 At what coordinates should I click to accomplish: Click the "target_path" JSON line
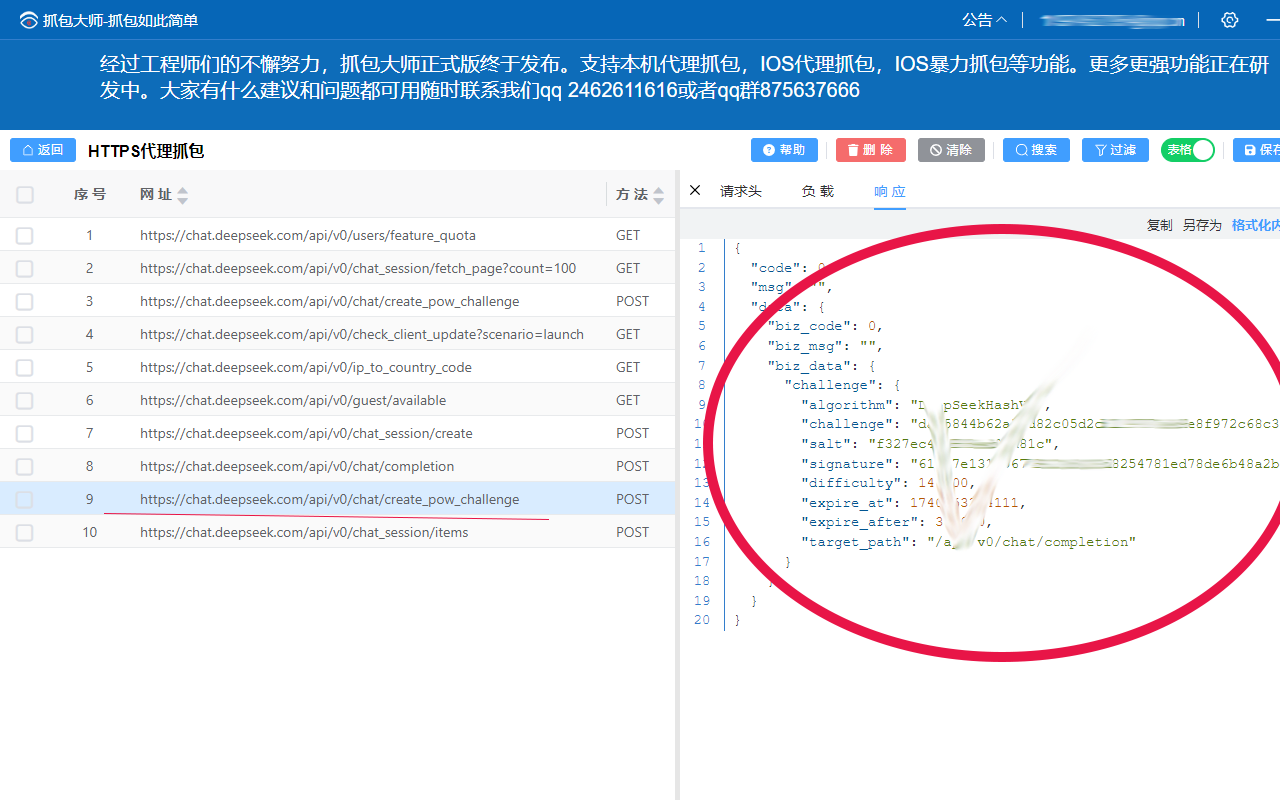(969, 542)
